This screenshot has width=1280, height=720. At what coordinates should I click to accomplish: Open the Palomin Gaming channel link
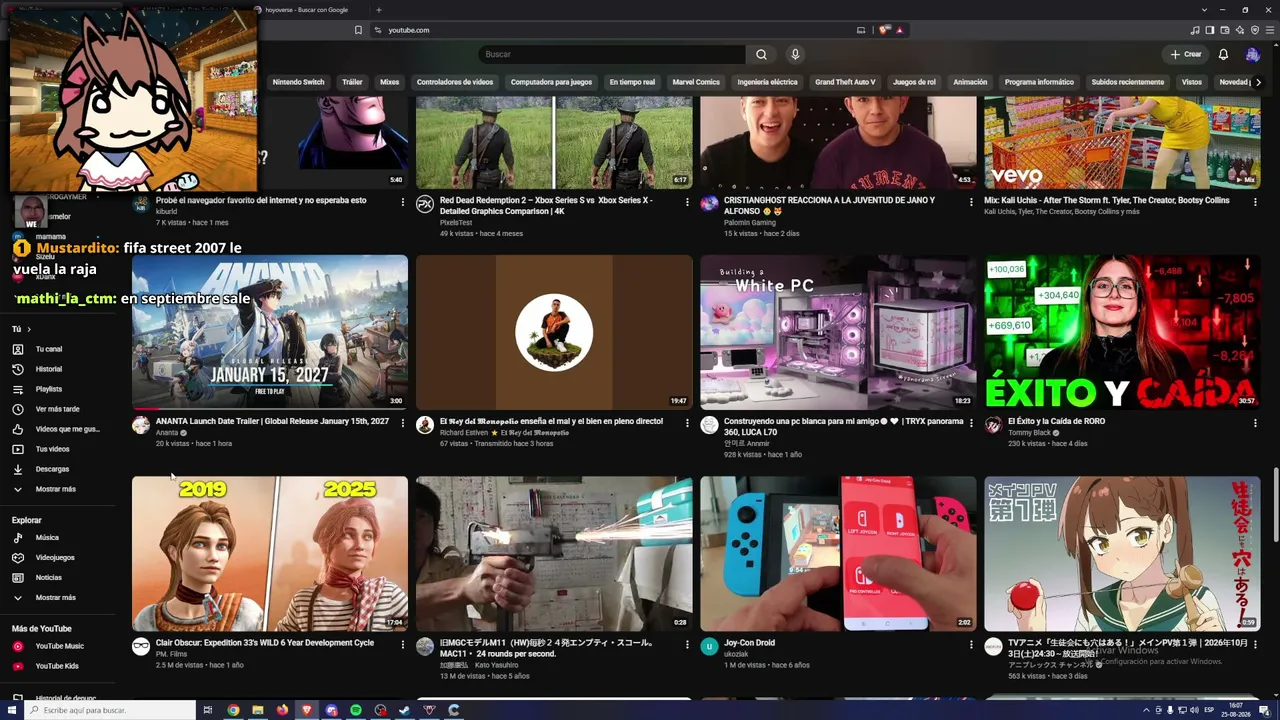750,222
